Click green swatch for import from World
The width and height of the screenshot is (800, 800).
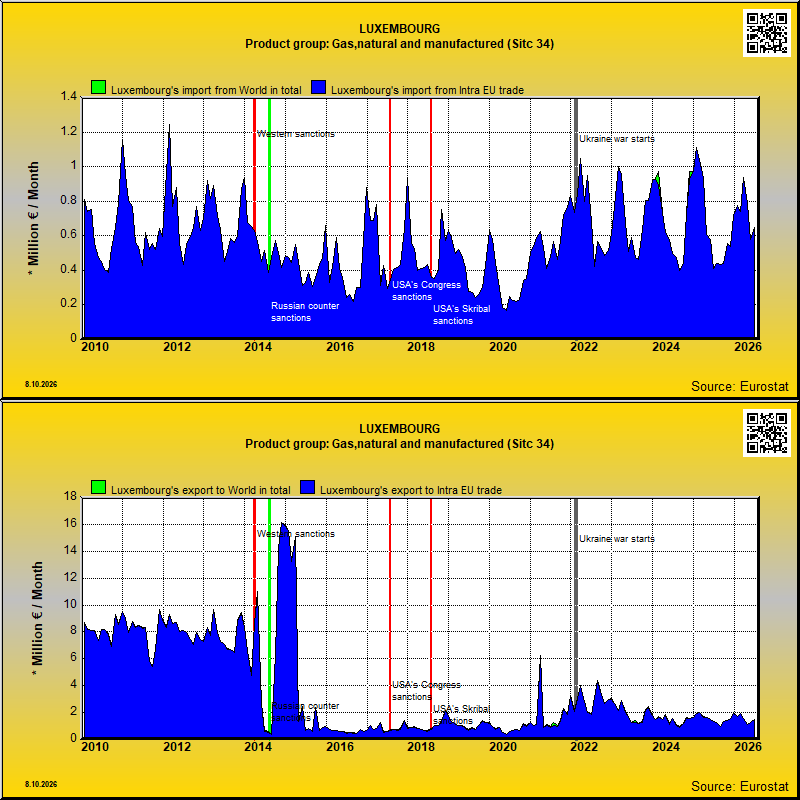pos(98,87)
